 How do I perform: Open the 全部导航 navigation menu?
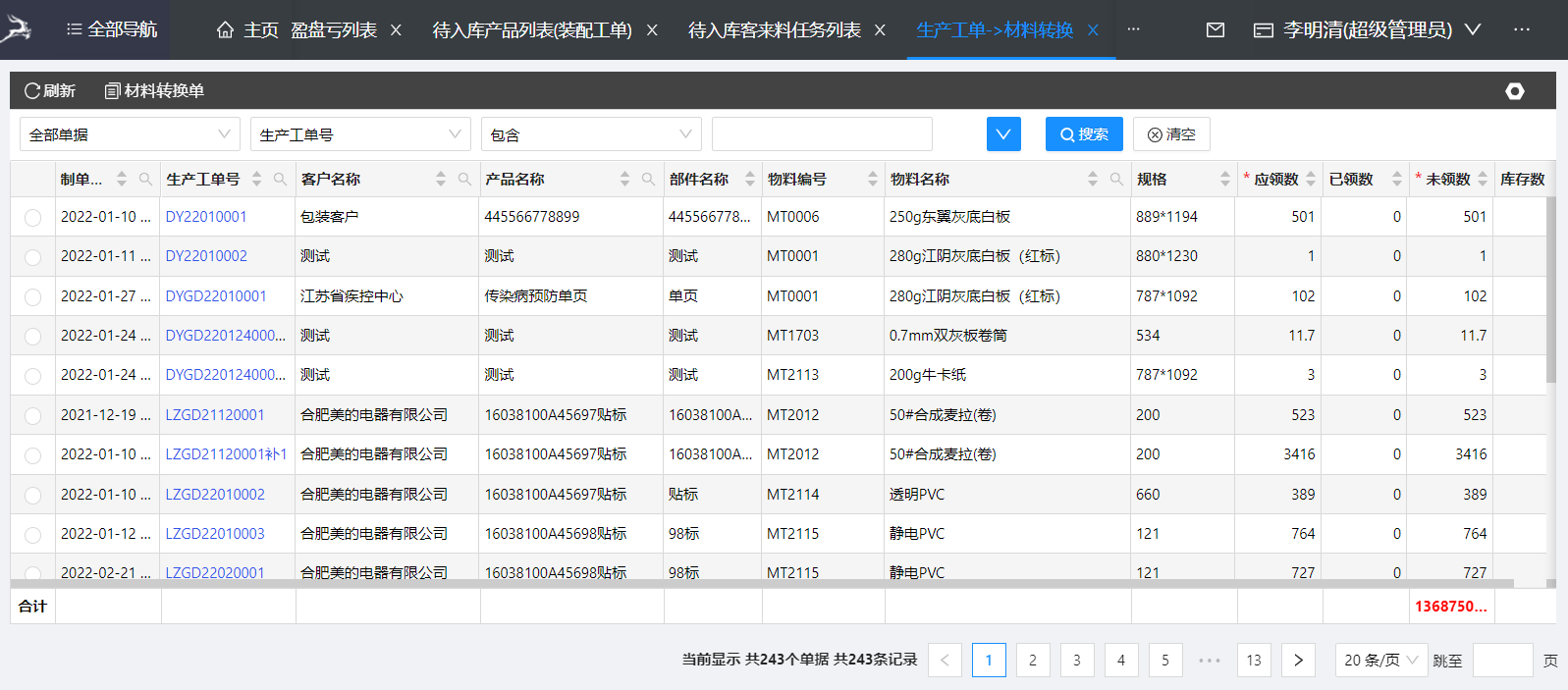(x=111, y=29)
